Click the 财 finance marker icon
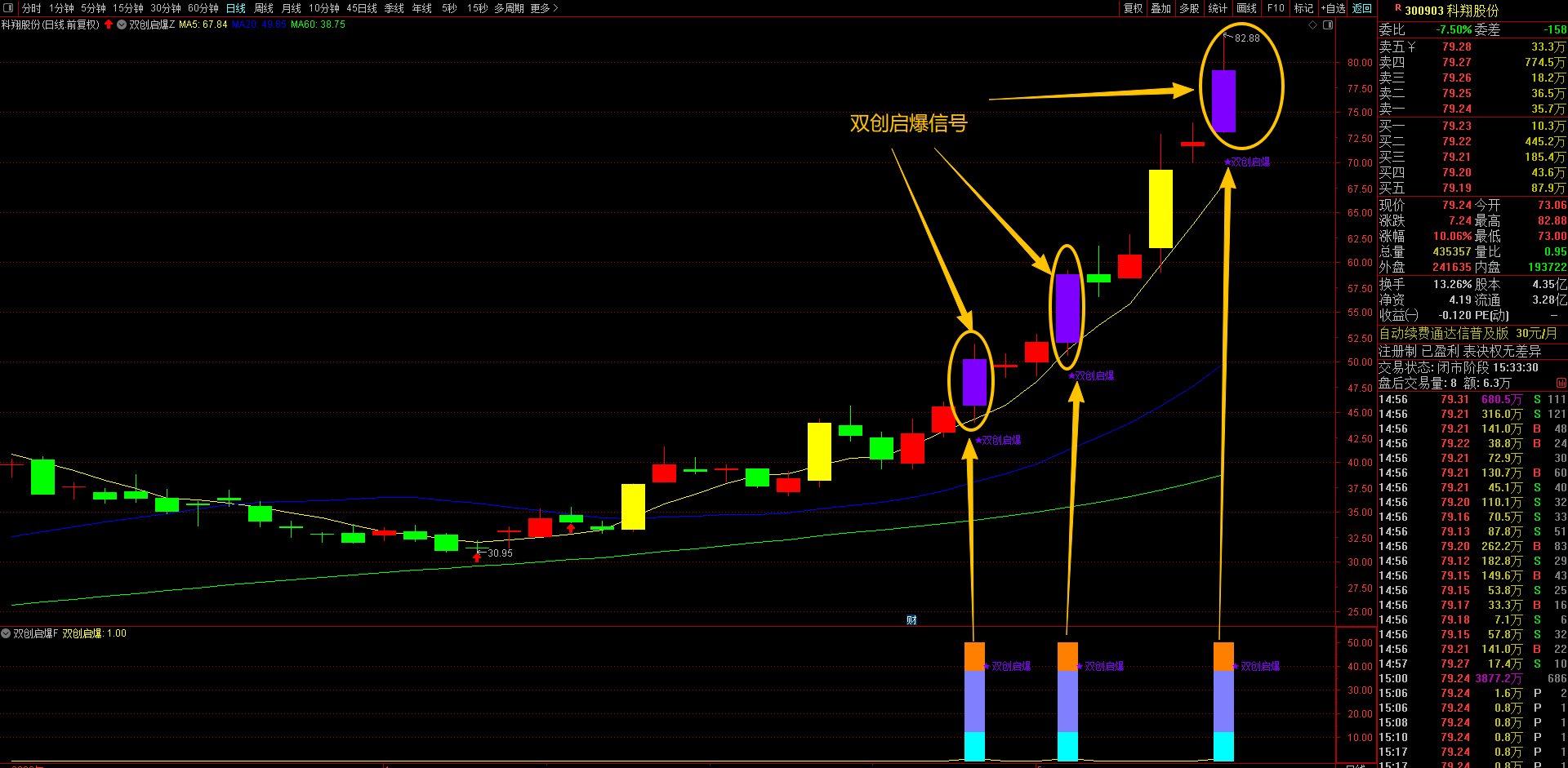 pyautogui.click(x=911, y=620)
